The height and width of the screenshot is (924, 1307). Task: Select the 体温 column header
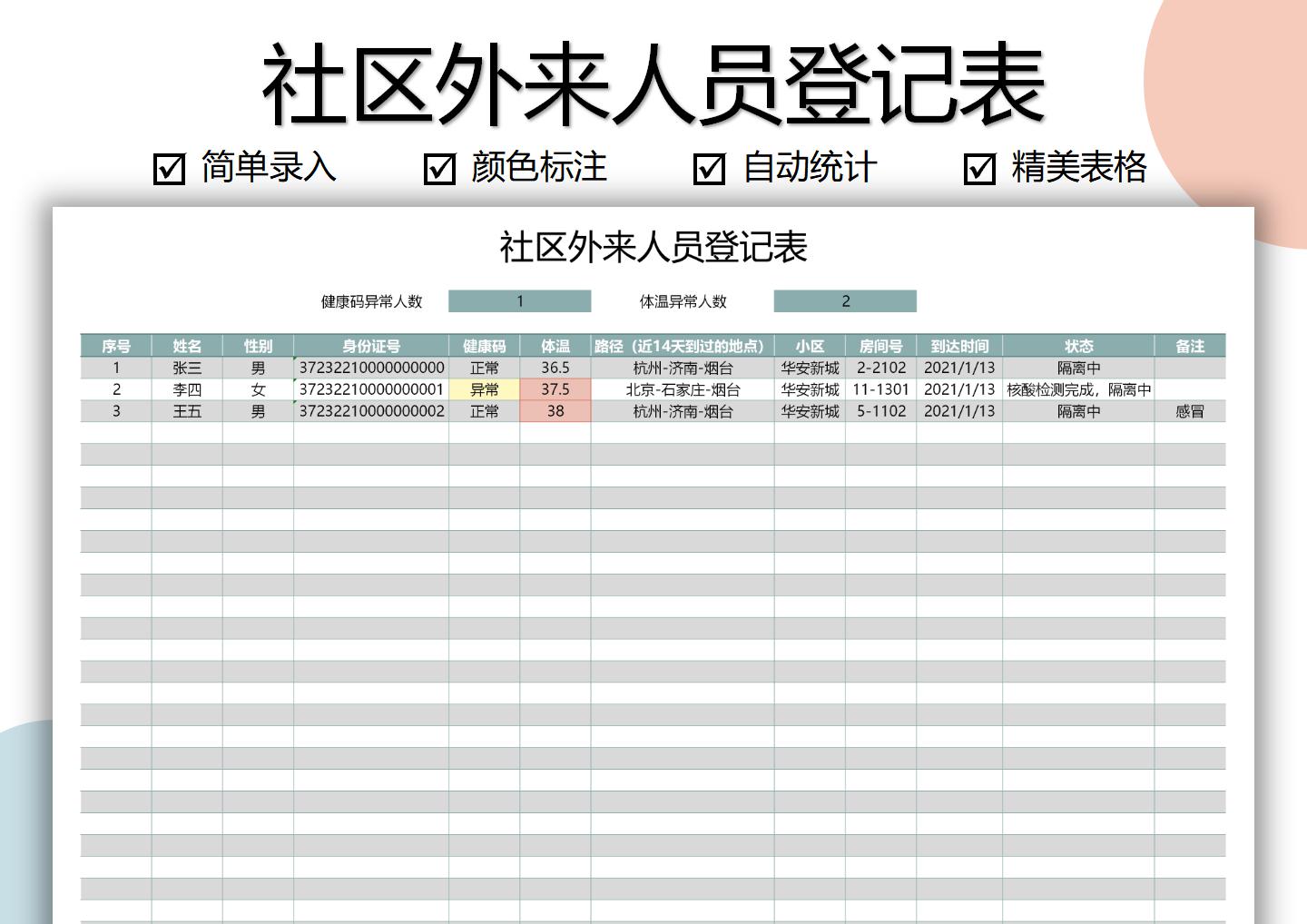point(555,345)
